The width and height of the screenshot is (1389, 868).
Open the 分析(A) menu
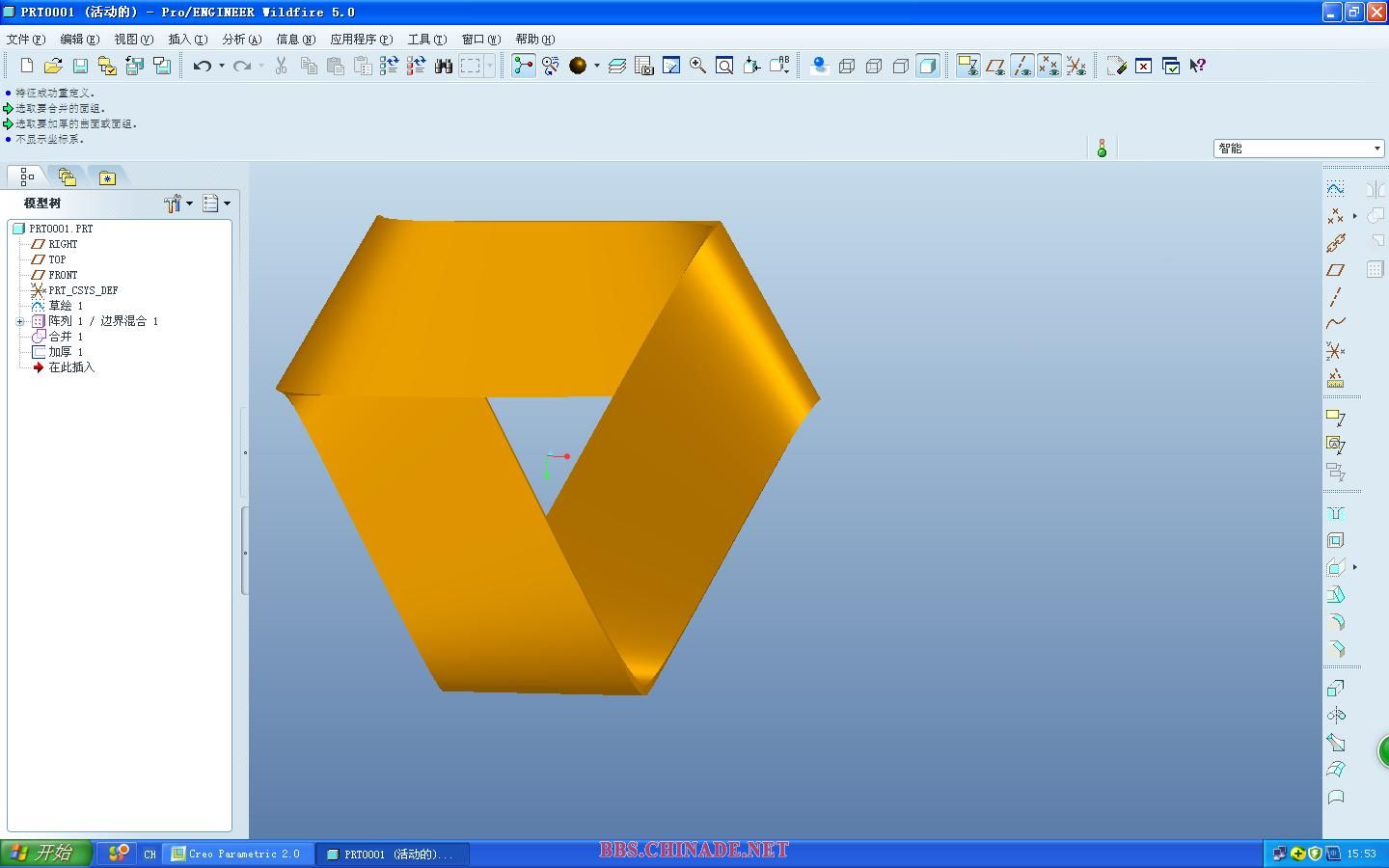click(x=242, y=39)
